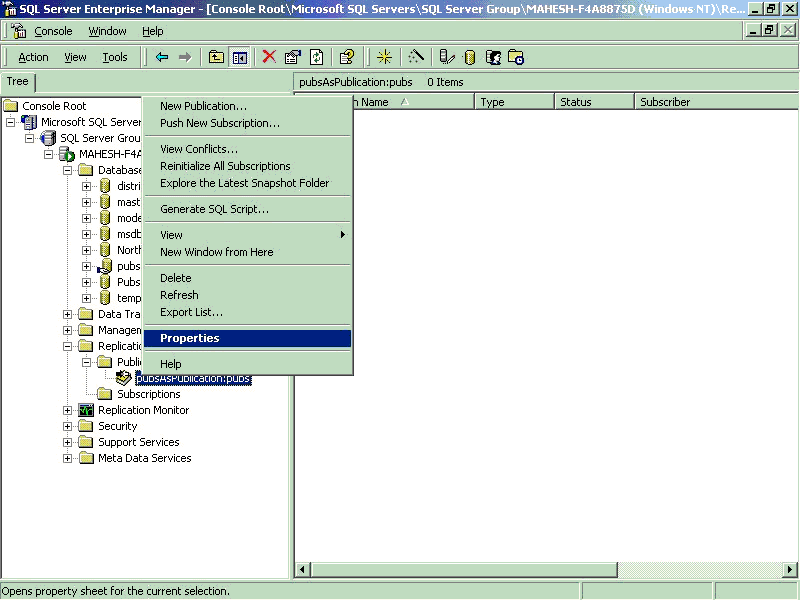The image size is (800, 600).
Task: Select the Tree tab
Action: pos(18,82)
